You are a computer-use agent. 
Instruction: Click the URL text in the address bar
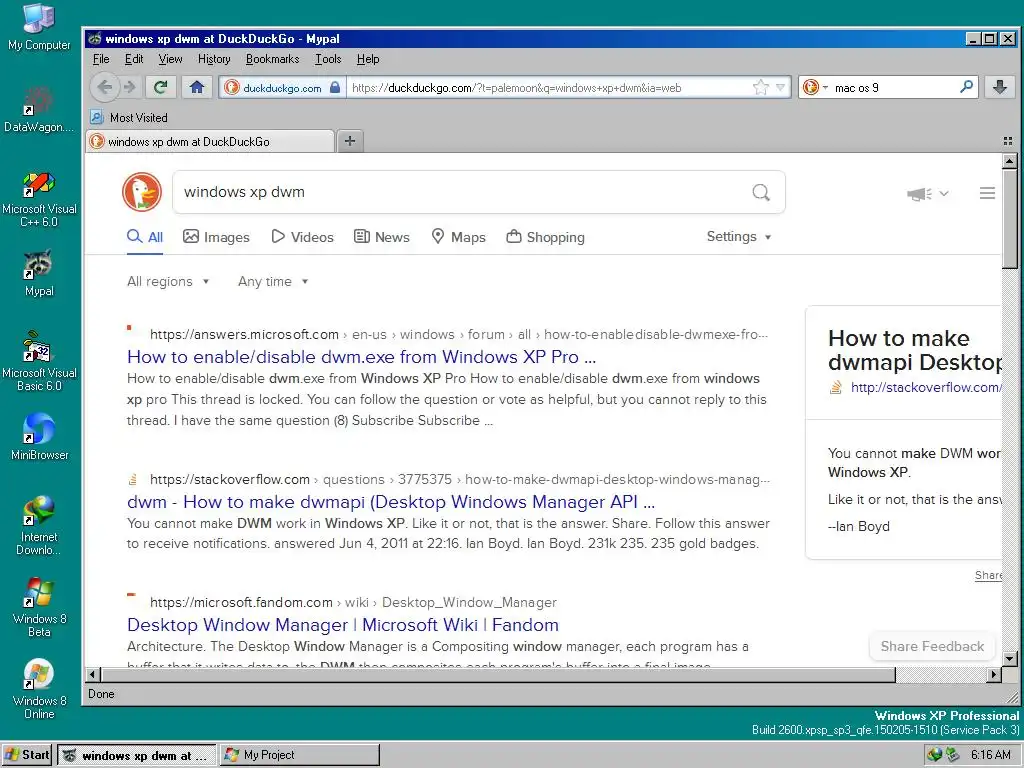[x=516, y=88]
